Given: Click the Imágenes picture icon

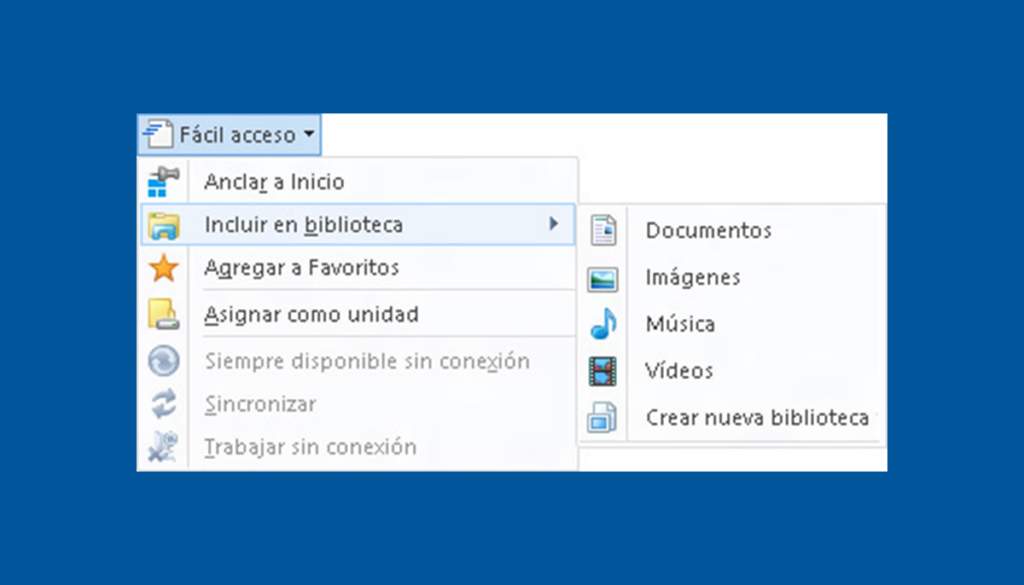Looking at the screenshot, I should click(x=603, y=277).
